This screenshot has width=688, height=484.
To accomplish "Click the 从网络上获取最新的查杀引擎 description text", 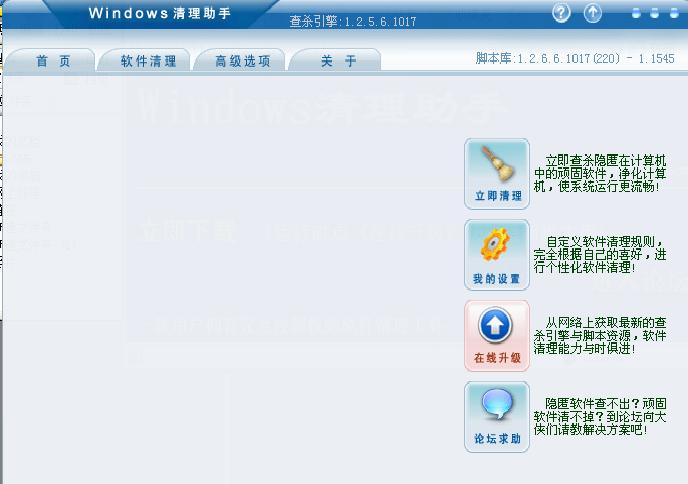I will click(x=600, y=335).
